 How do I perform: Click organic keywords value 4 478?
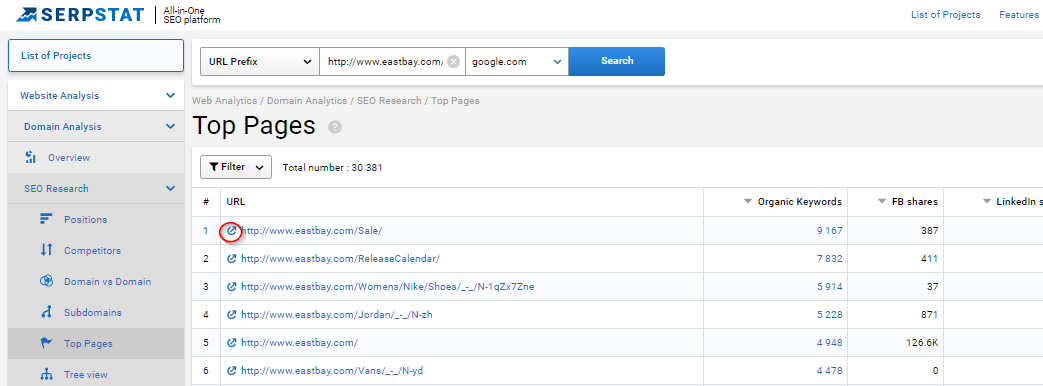point(829,371)
